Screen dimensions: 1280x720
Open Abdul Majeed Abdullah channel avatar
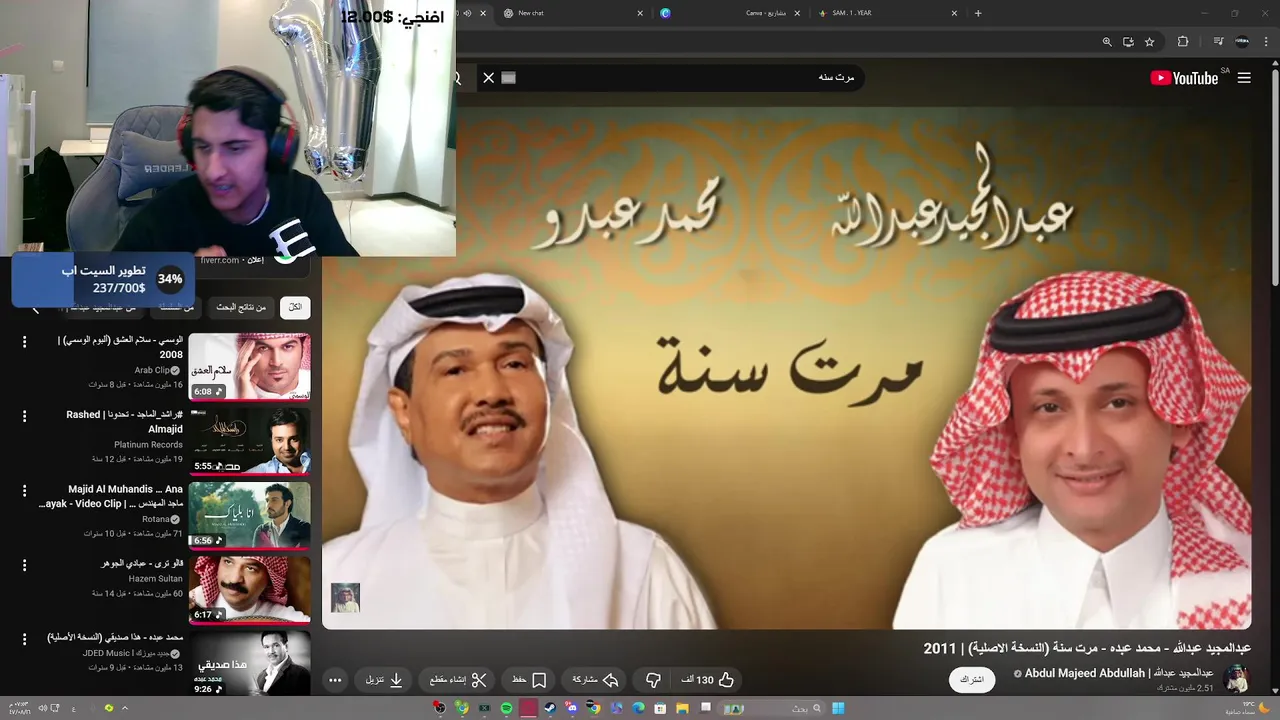1236,680
